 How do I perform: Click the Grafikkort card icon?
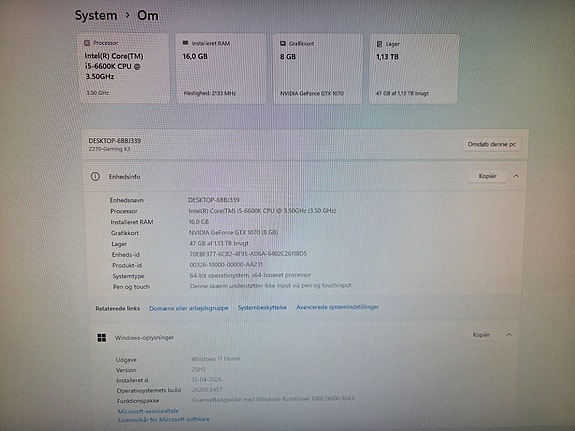point(283,43)
